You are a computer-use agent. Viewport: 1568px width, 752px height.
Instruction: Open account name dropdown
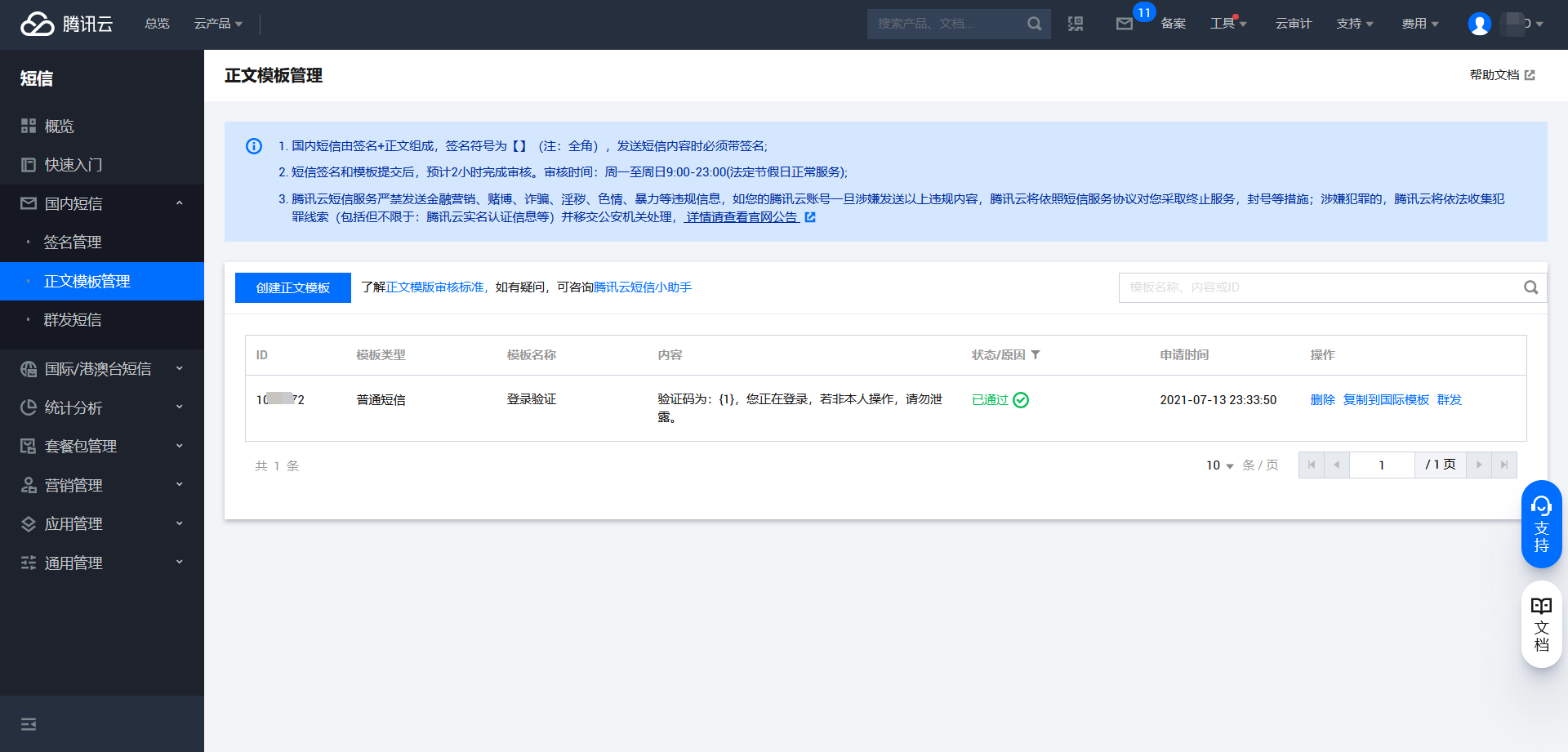pos(1524,24)
